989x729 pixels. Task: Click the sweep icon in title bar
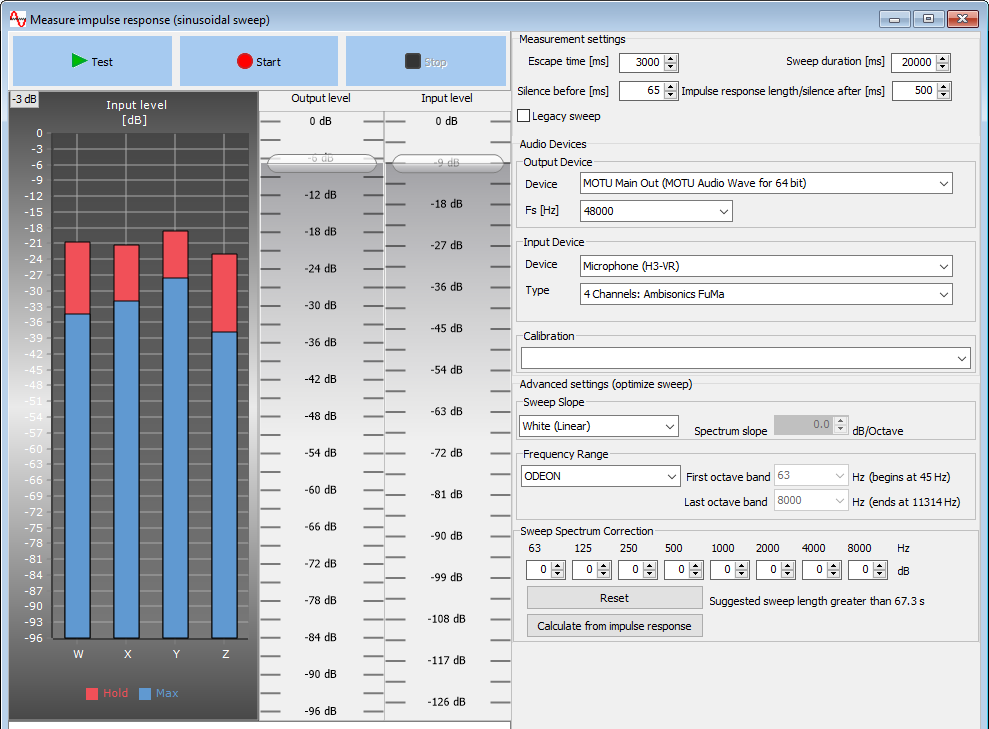(x=18, y=20)
